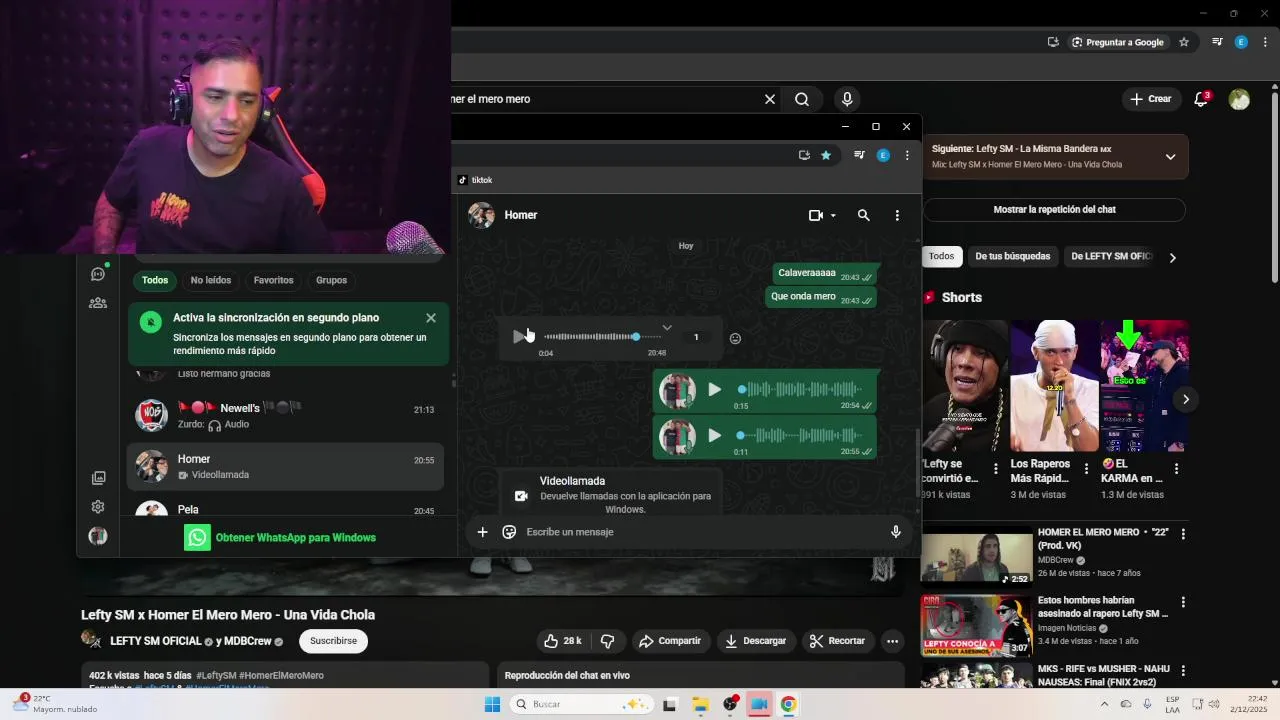
Task: Dislike the Lefty SM video
Action: 607,641
